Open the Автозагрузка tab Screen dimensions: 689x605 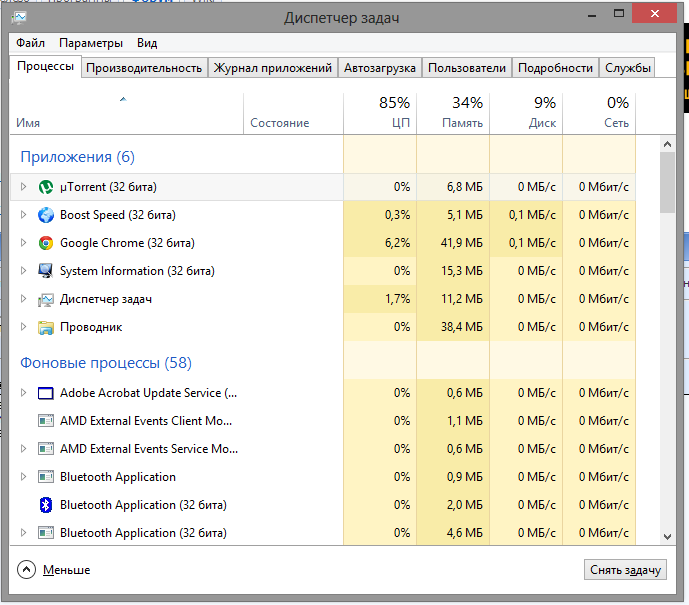[379, 68]
